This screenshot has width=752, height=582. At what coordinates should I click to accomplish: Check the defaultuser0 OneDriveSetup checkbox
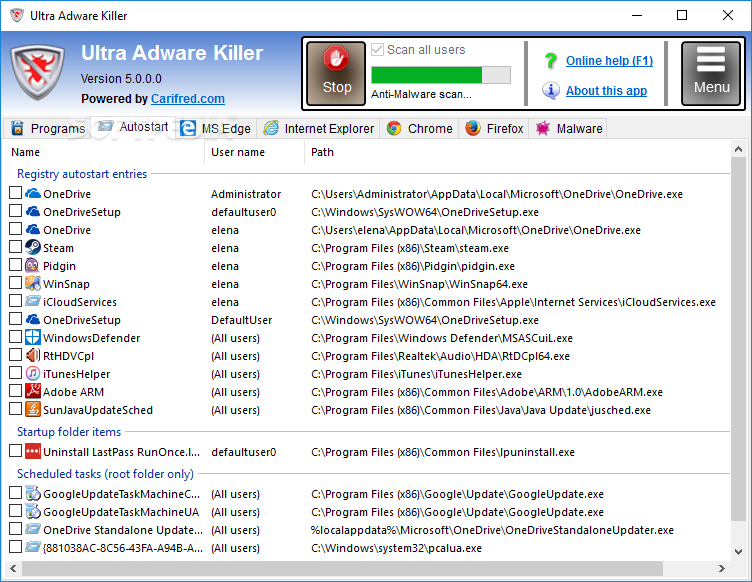pos(15,211)
